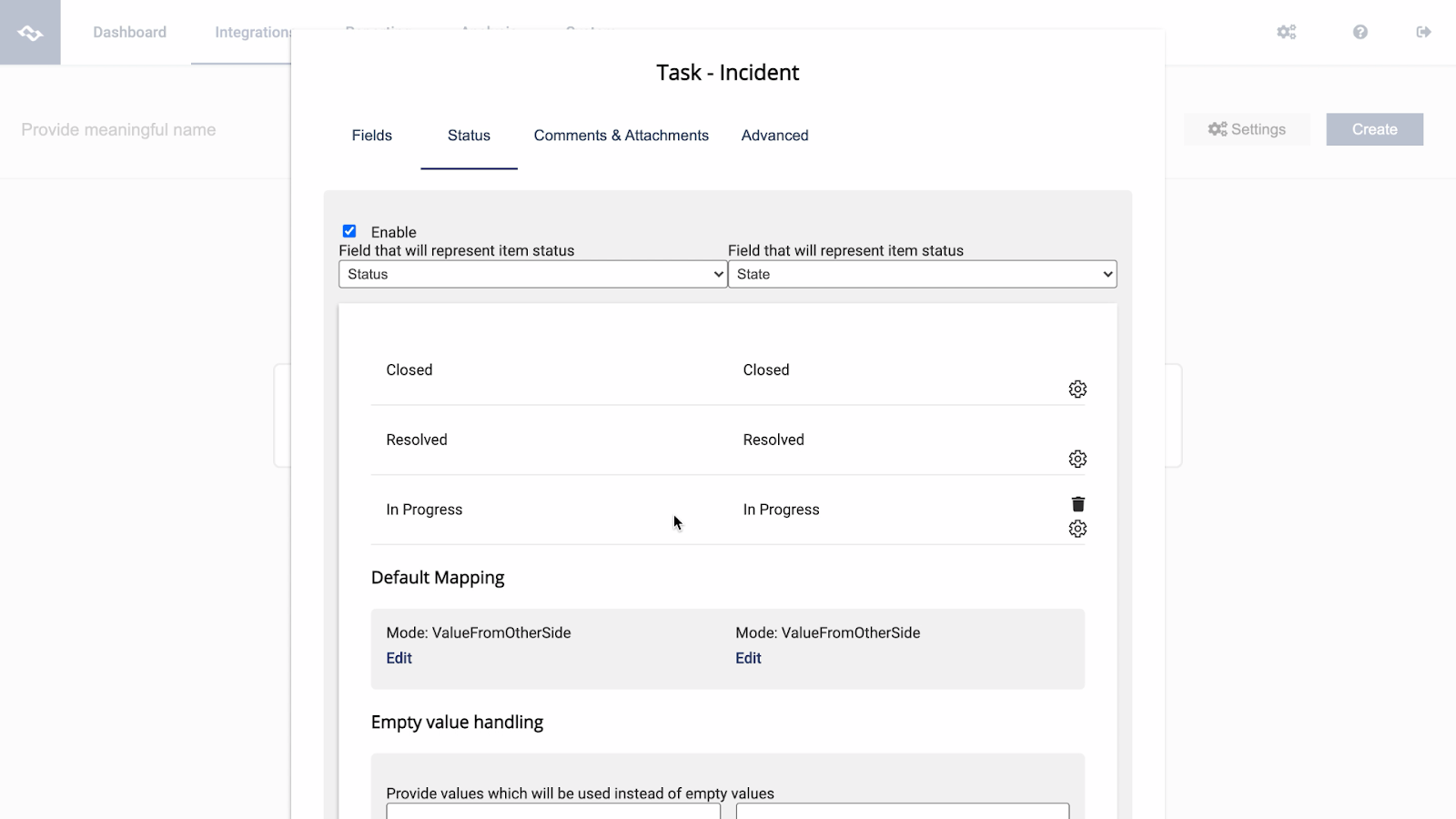The width and height of the screenshot is (1456, 819).
Task: Open the gear icon for the In Progress mapping
Action: click(x=1077, y=529)
